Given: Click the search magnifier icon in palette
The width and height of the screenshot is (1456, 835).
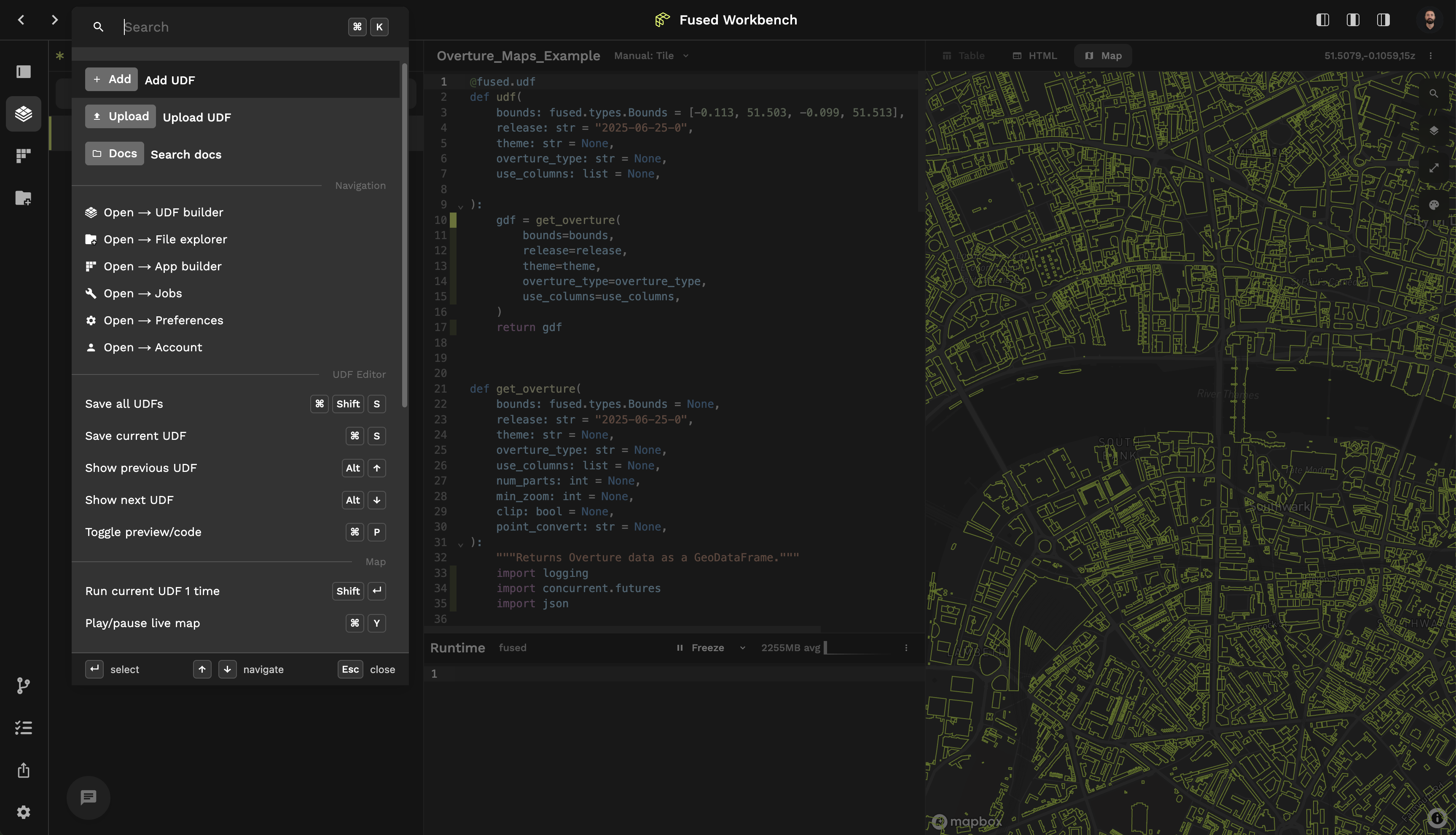Looking at the screenshot, I should click(x=98, y=27).
